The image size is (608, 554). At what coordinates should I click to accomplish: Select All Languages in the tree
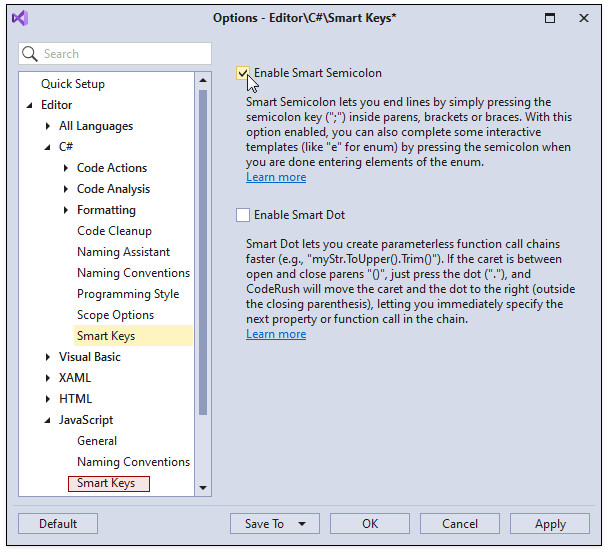click(96, 126)
